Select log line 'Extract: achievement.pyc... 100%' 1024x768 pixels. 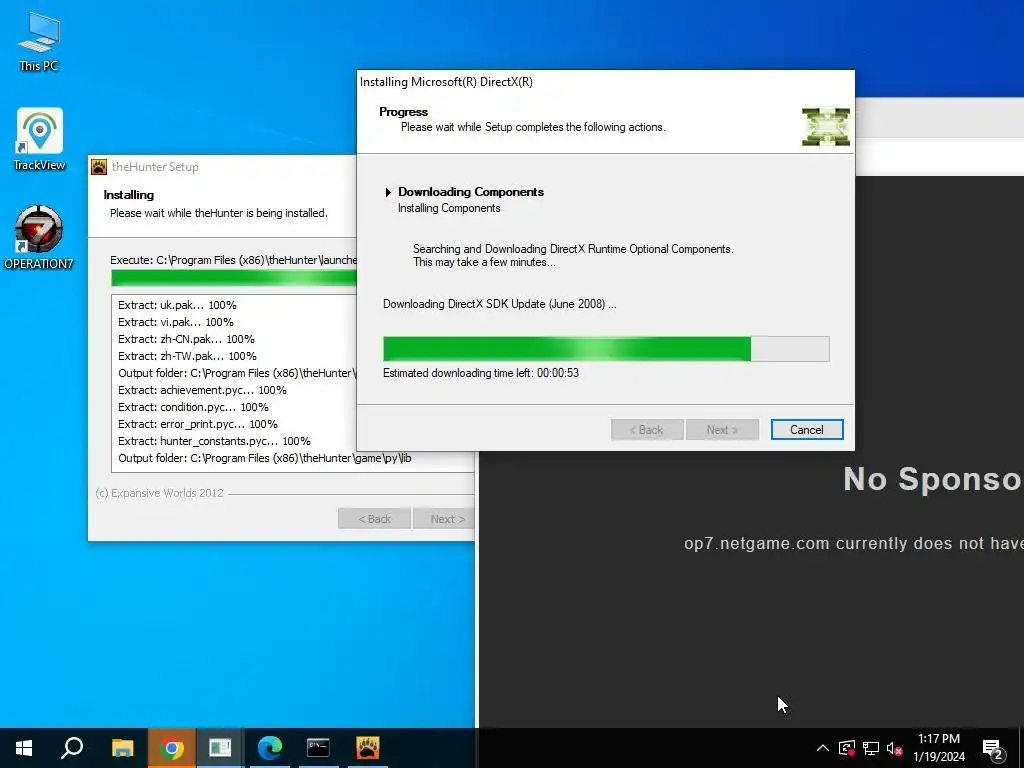click(x=202, y=390)
